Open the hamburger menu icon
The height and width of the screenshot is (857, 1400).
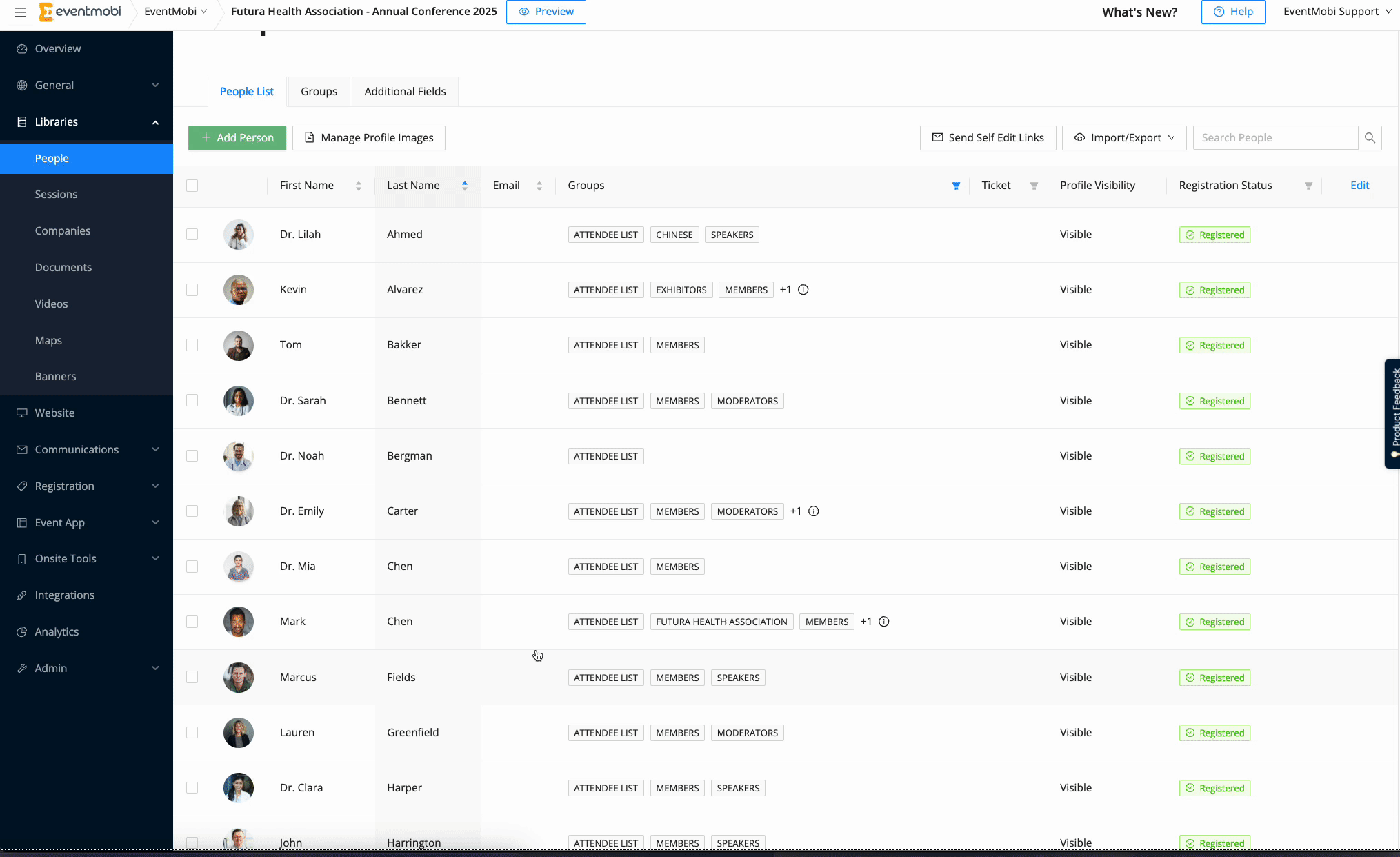click(21, 12)
